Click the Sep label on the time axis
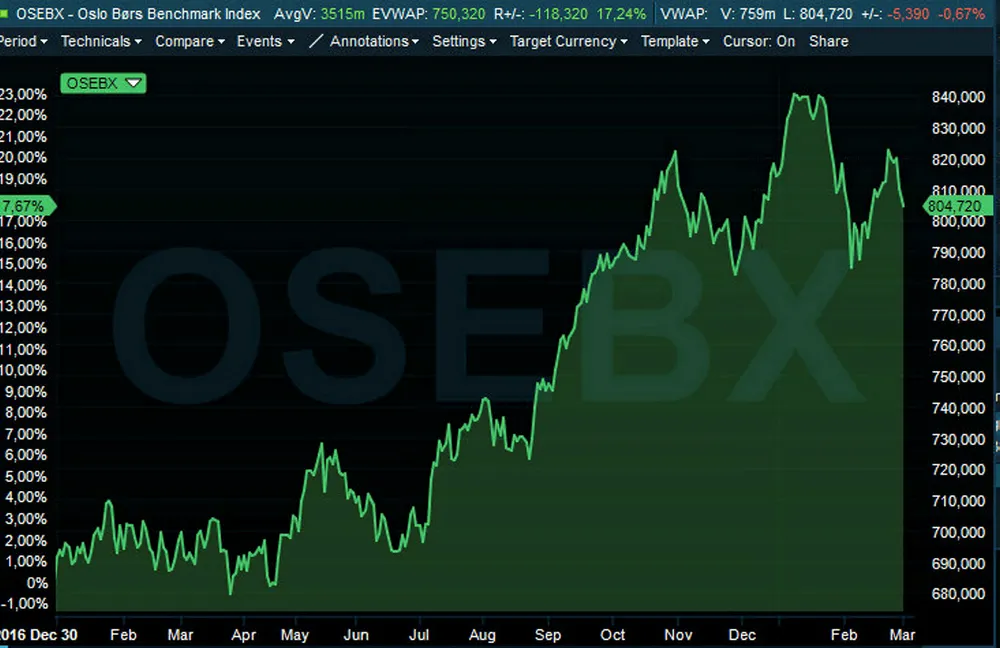The height and width of the screenshot is (648, 1000). 548,635
